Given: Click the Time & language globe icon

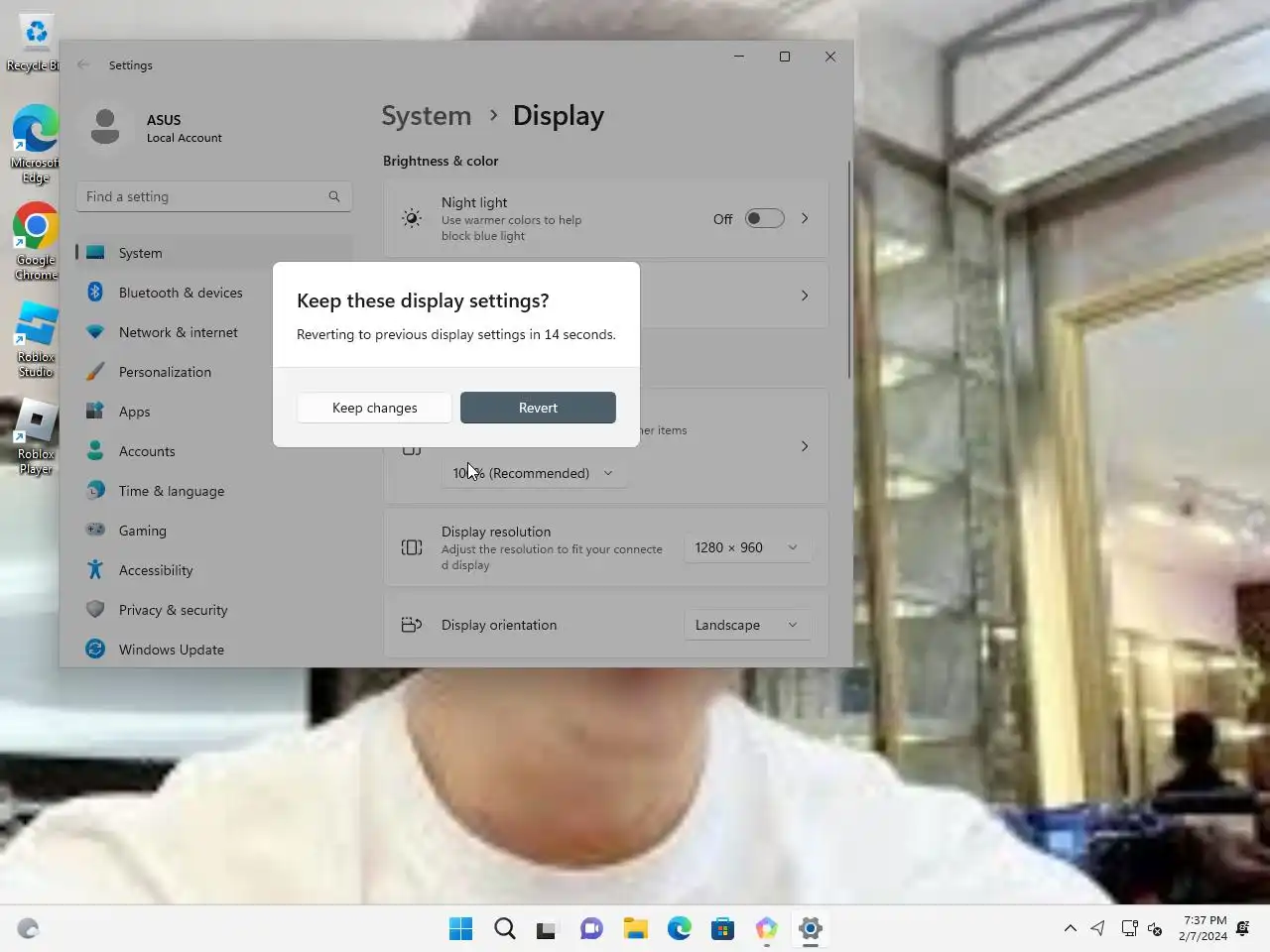Looking at the screenshot, I should [x=95, y=490].
